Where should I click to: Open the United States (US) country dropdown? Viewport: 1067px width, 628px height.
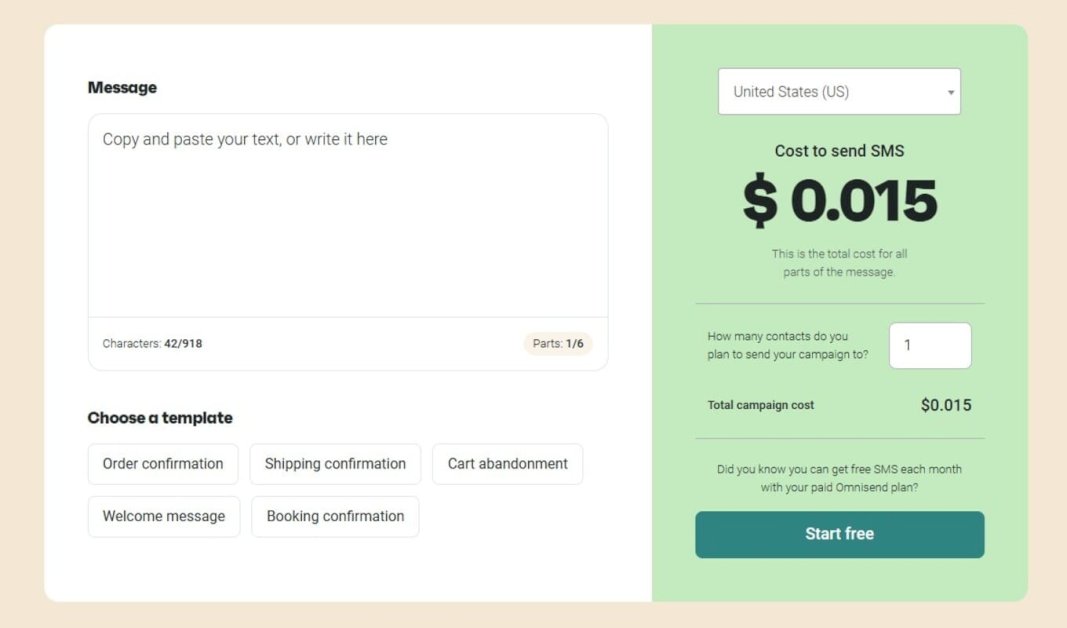838,92
